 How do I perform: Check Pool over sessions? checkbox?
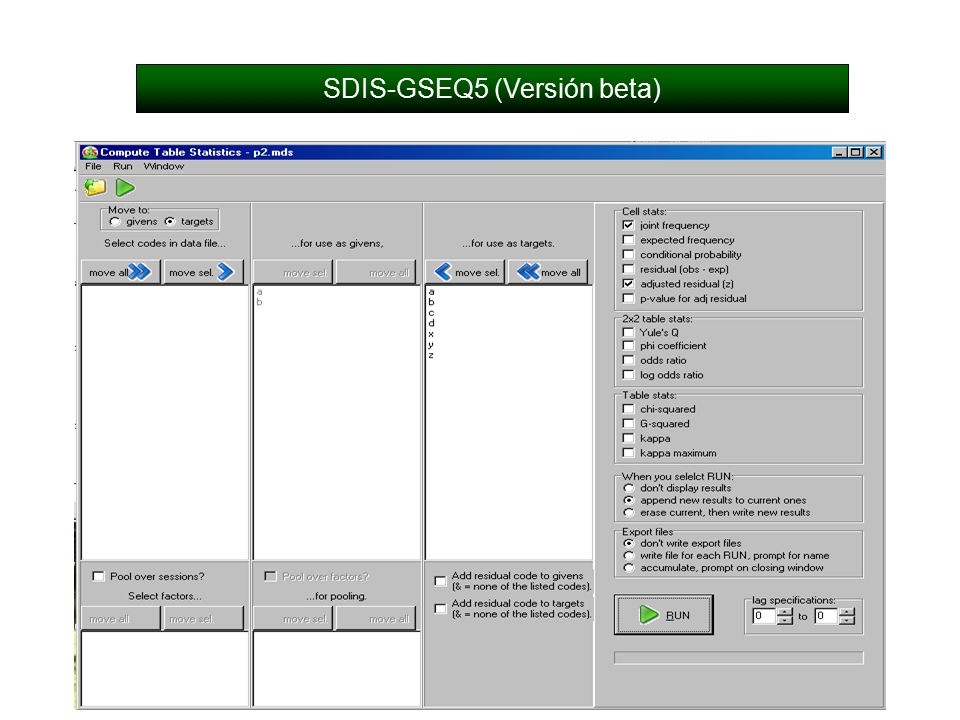coord(98,576)
